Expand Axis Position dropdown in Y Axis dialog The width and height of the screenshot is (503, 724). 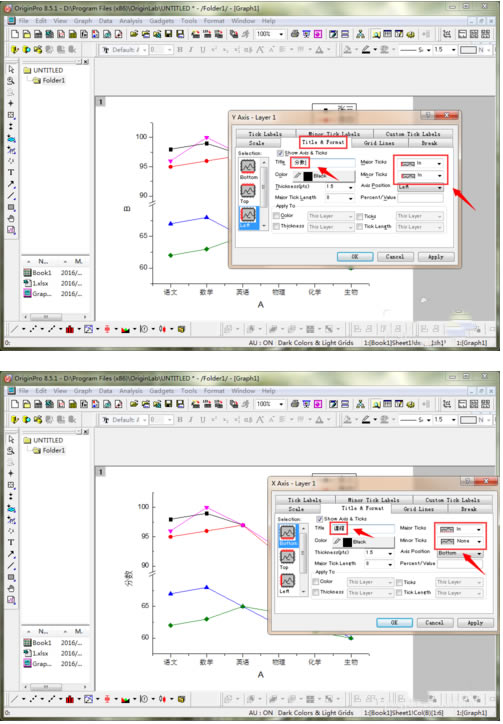(420, 187)
